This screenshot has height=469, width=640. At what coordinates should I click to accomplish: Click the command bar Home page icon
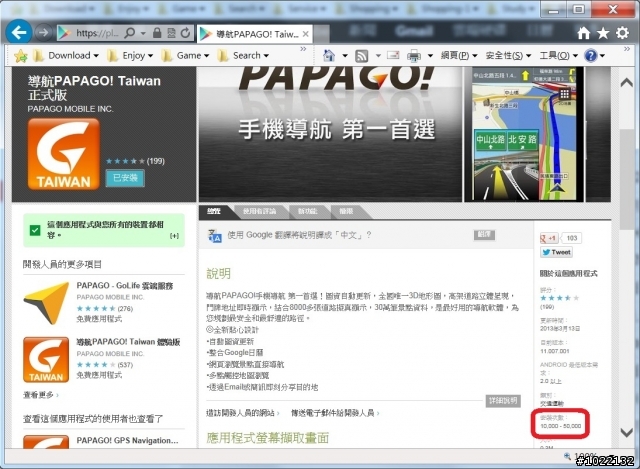[x=329, y=55]
